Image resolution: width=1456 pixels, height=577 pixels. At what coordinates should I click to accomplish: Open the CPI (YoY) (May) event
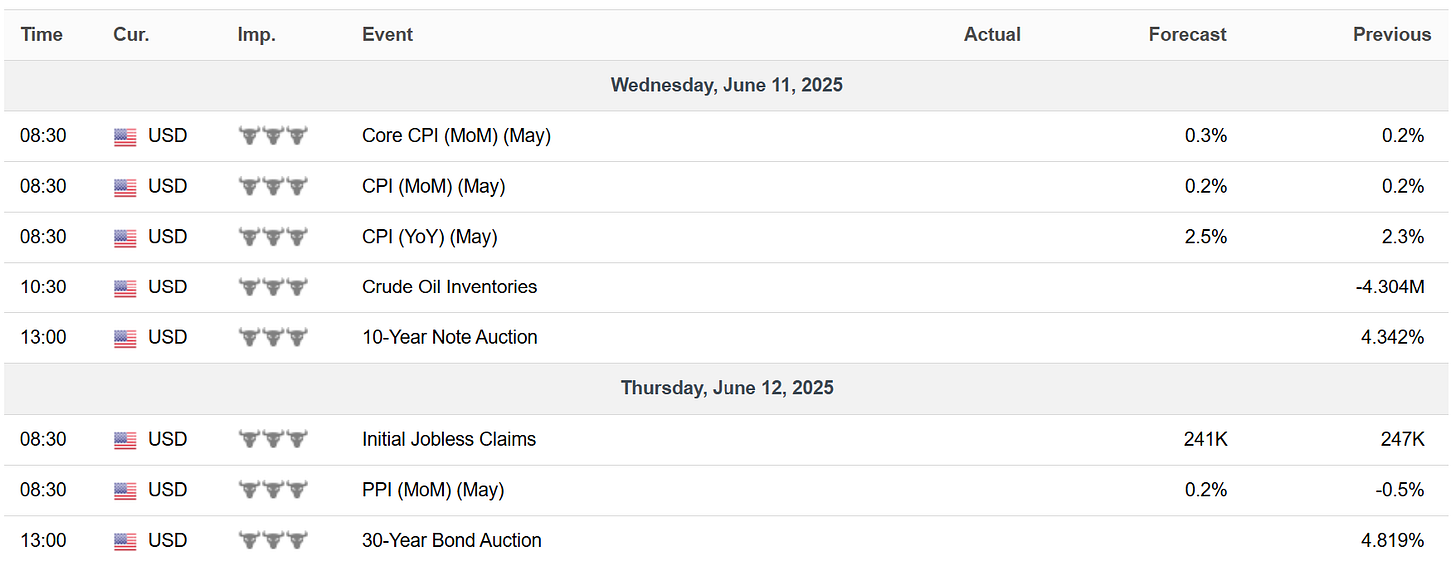(429, 237)
